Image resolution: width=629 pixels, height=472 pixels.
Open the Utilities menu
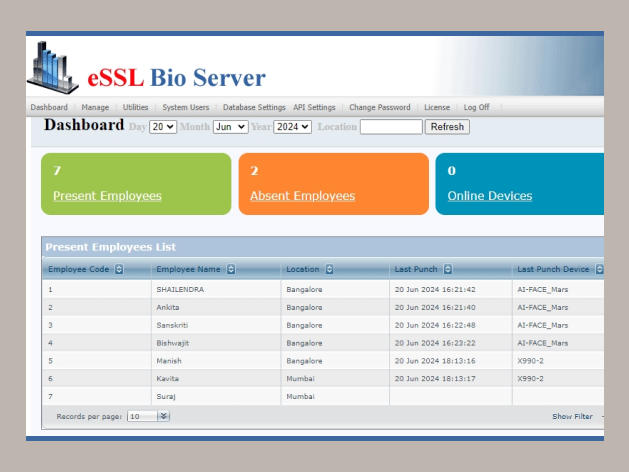coord(136,107)
